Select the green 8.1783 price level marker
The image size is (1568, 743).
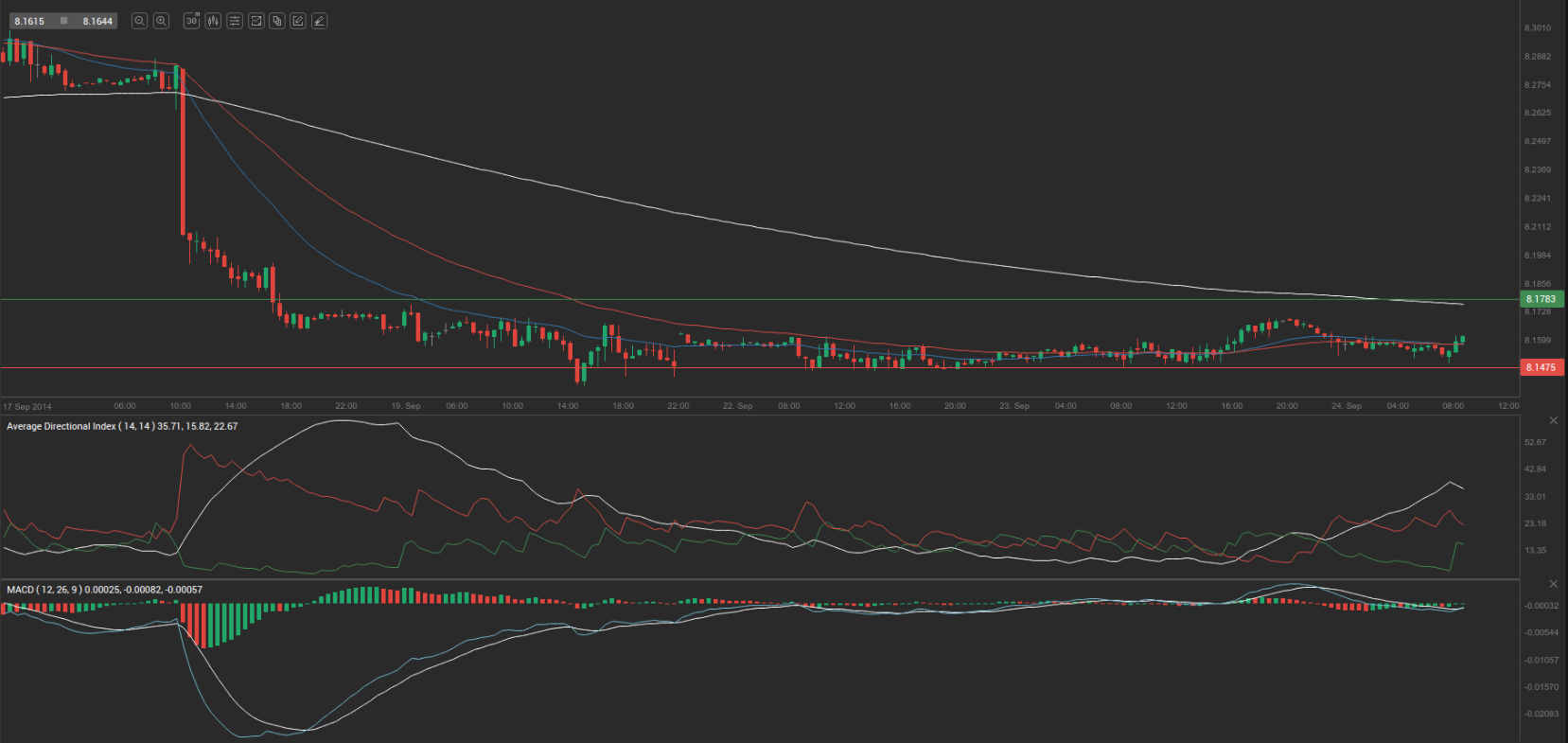(x=1542, y=299)
